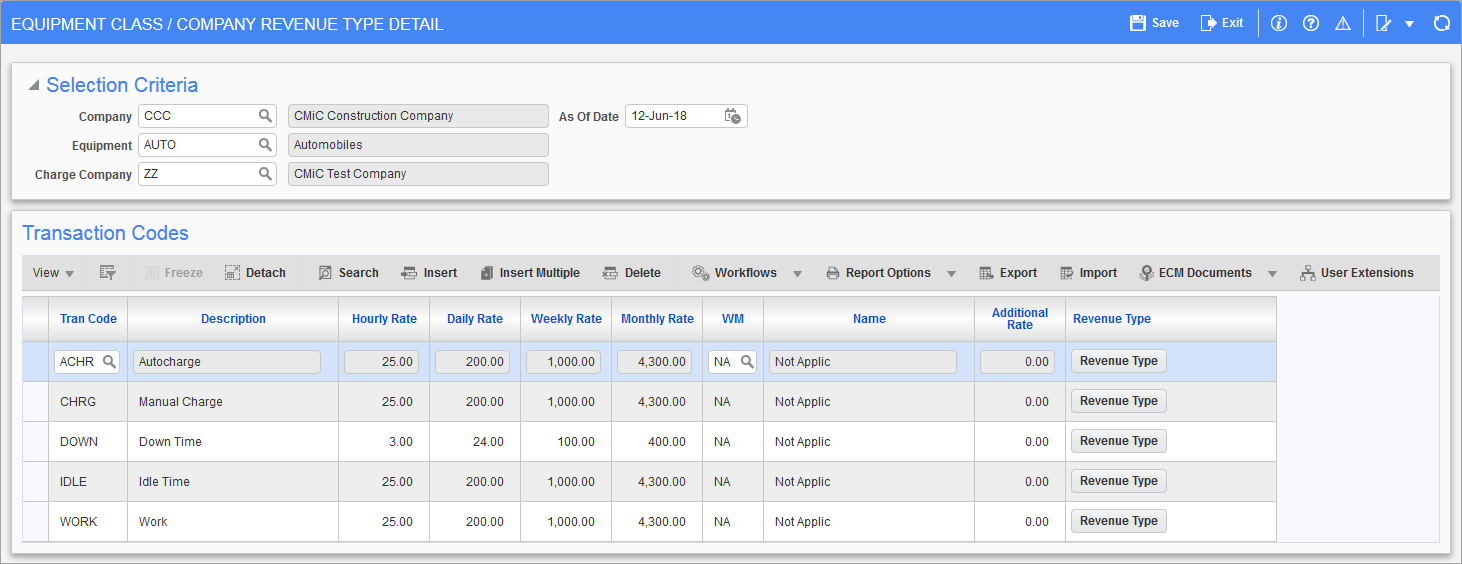Viewport: 1462px width, 564px height.
Task: Open the ECM Documents dropdown arrow
Action: (1272, 274)
